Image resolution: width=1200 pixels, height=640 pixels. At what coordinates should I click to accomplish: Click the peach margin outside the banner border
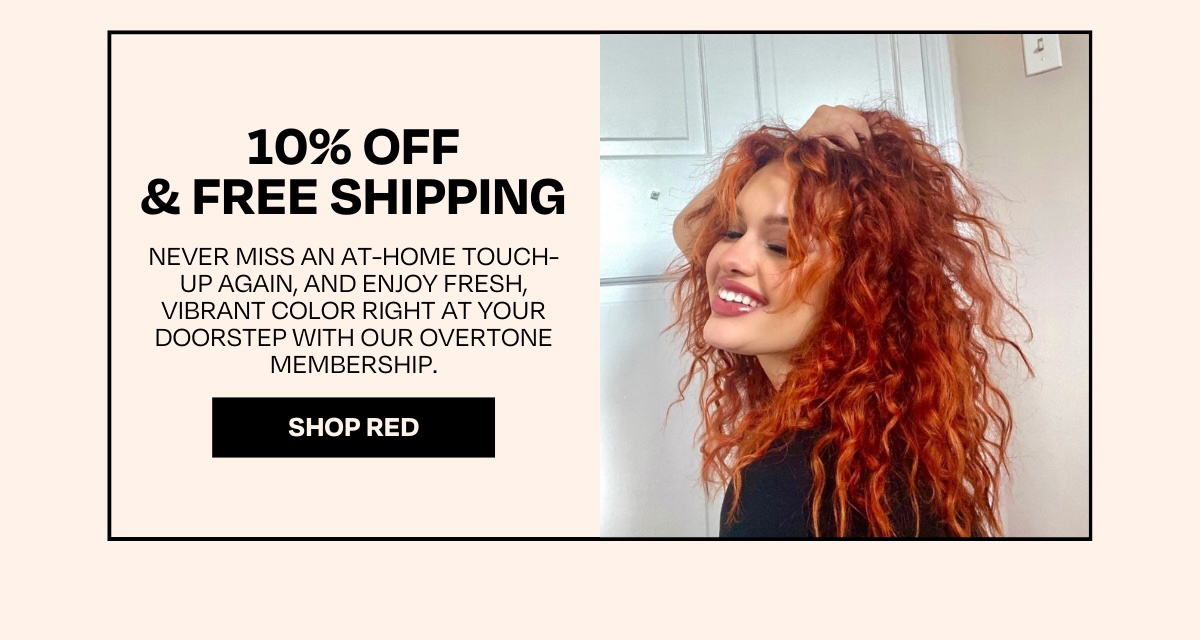click(x=600, y=590)
